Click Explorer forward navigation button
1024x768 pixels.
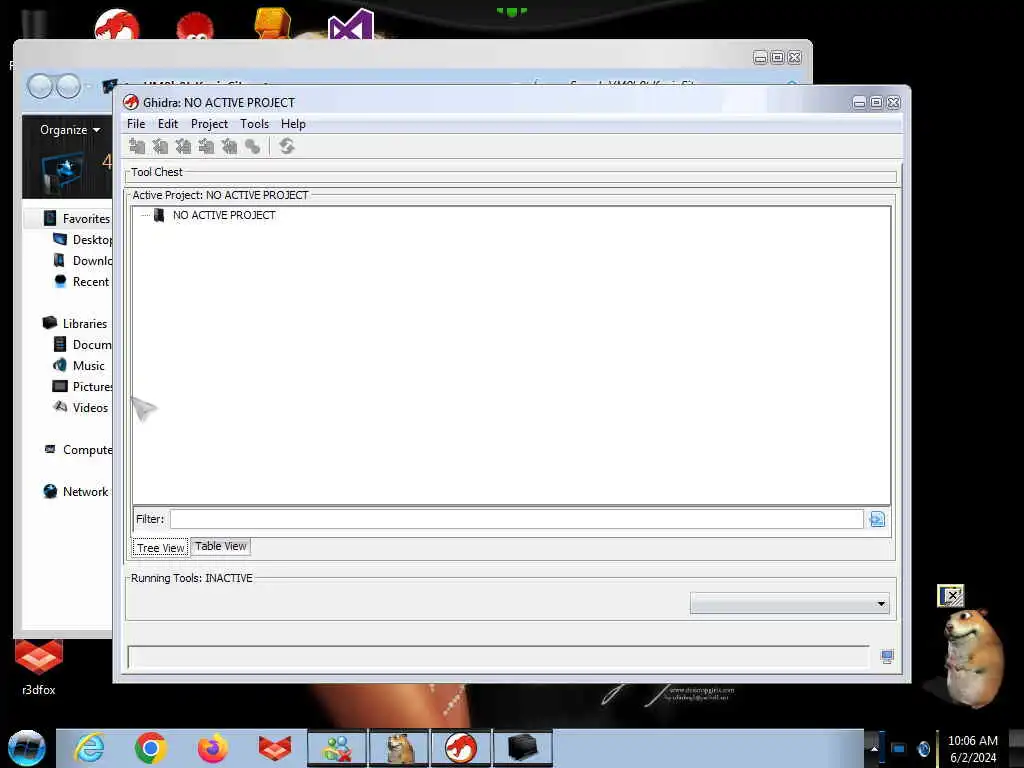coord(68,86)
